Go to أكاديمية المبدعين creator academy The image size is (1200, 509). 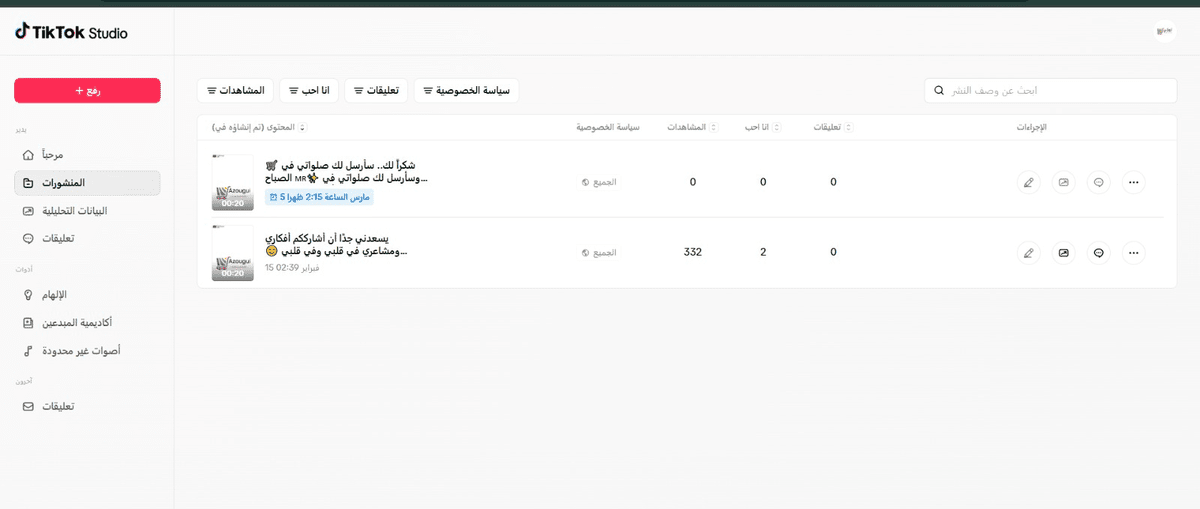[x=87, y=323]
